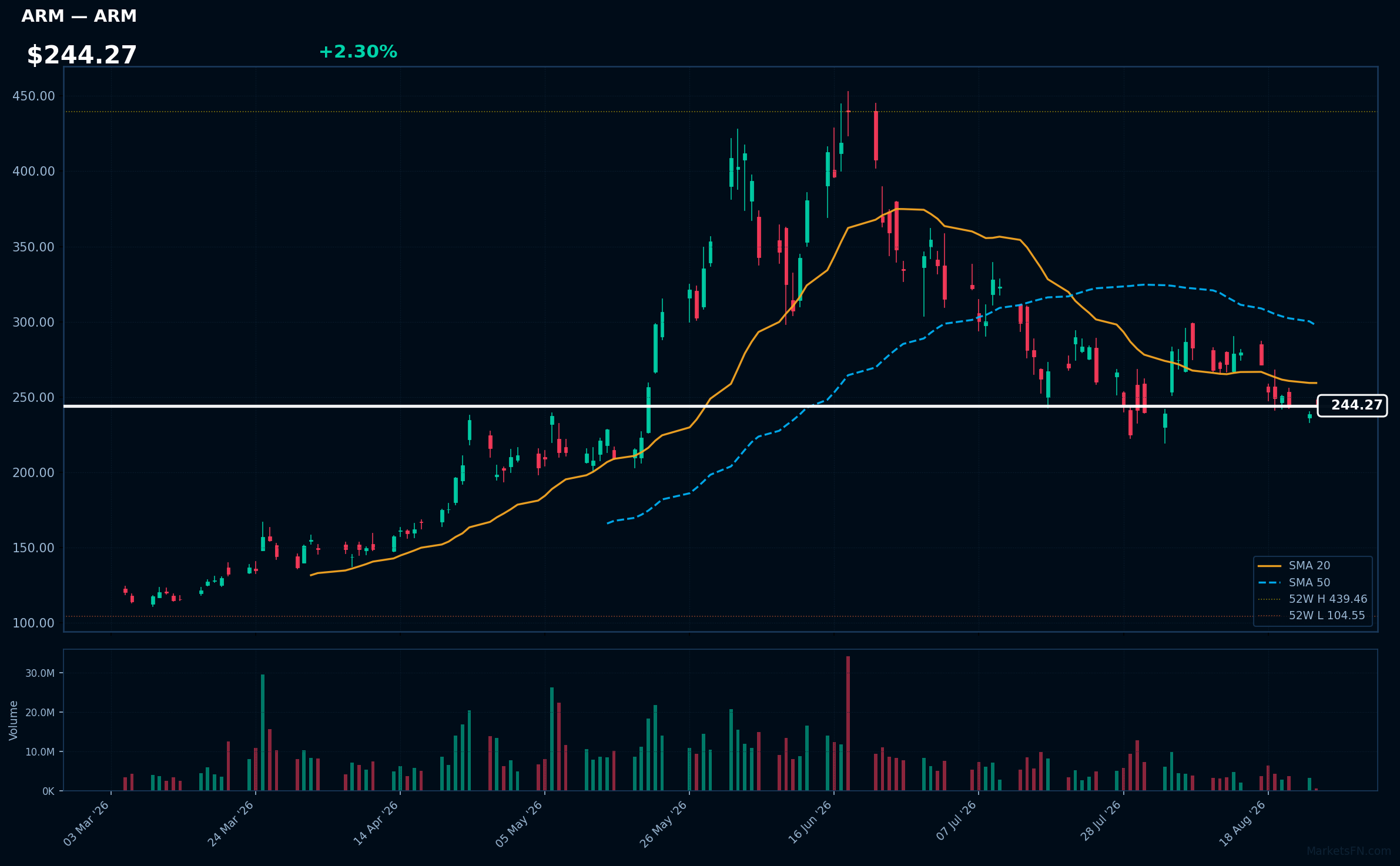Click the 150.00 price axis label
This screenshot has width=1400, height=866.
coord(34,548)
